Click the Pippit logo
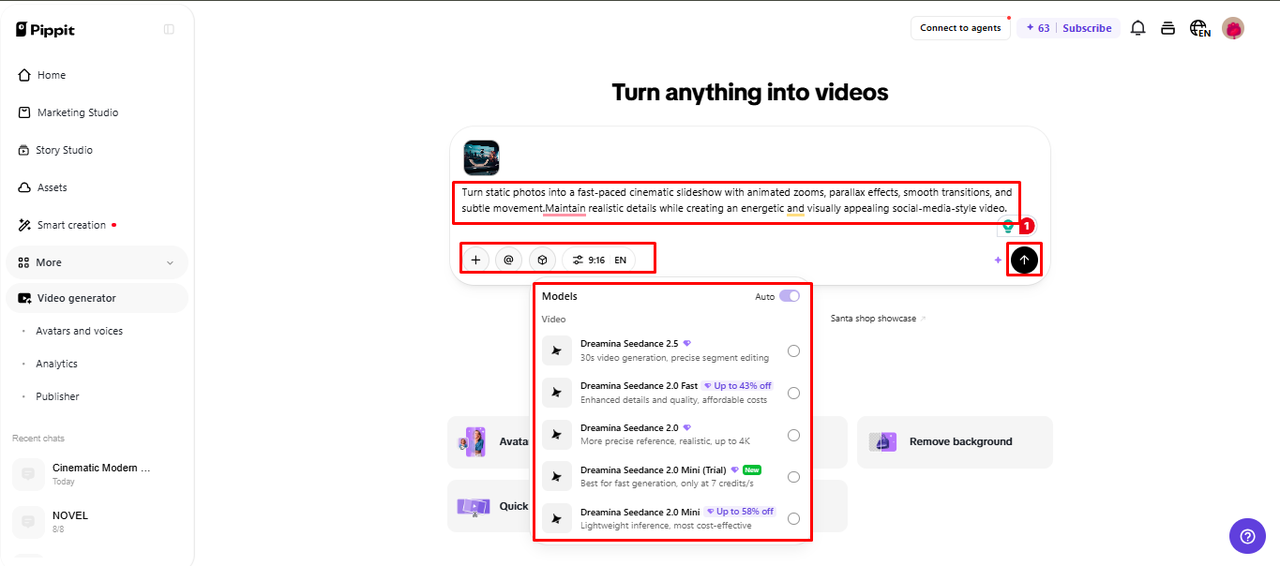This screenshot has height=566, width=1280. [45, 30]
